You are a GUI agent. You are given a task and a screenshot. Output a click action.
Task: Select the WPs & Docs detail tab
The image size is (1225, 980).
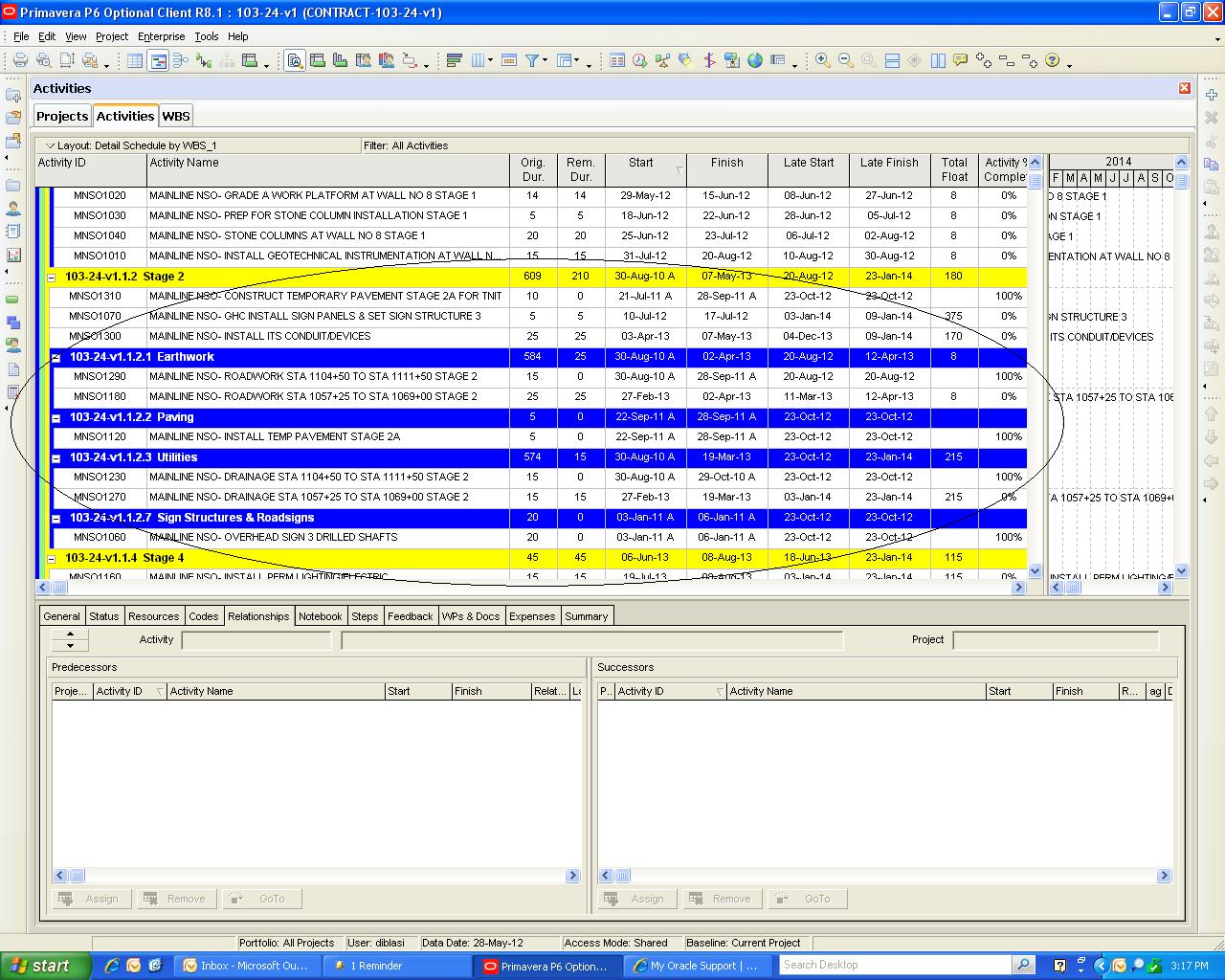point(471,616)
